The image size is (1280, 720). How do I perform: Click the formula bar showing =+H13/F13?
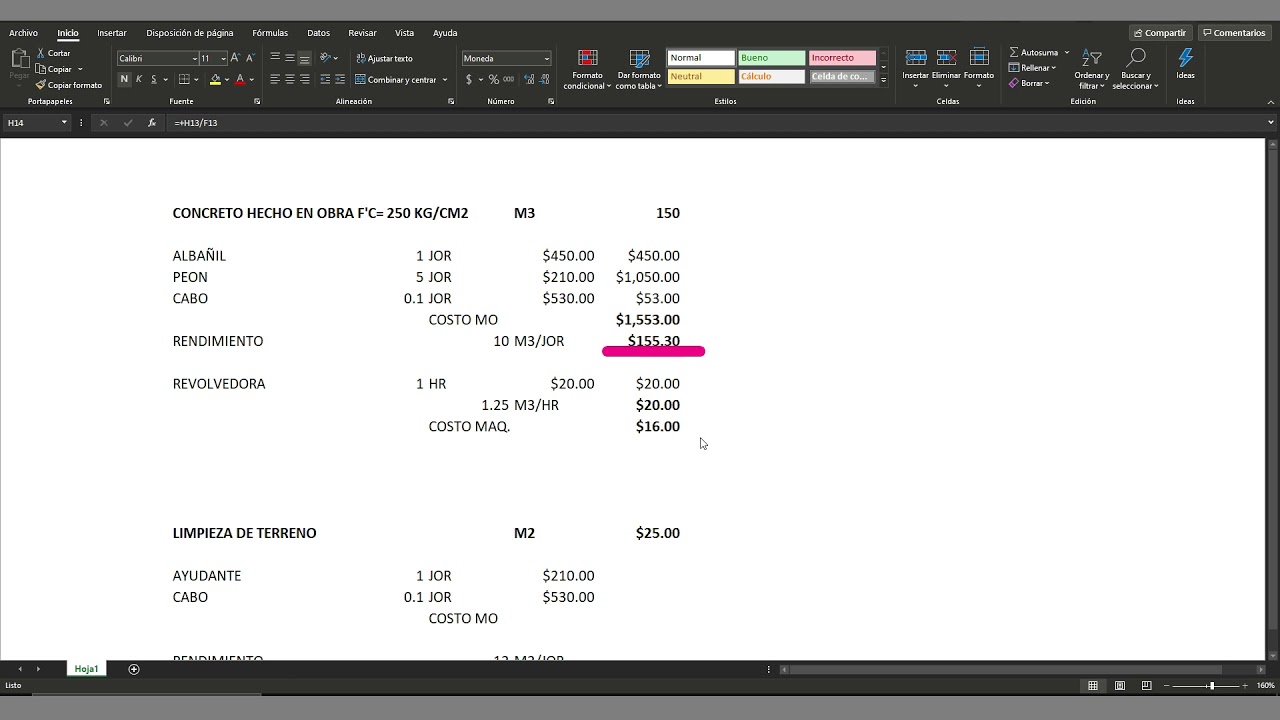point(720,123)
